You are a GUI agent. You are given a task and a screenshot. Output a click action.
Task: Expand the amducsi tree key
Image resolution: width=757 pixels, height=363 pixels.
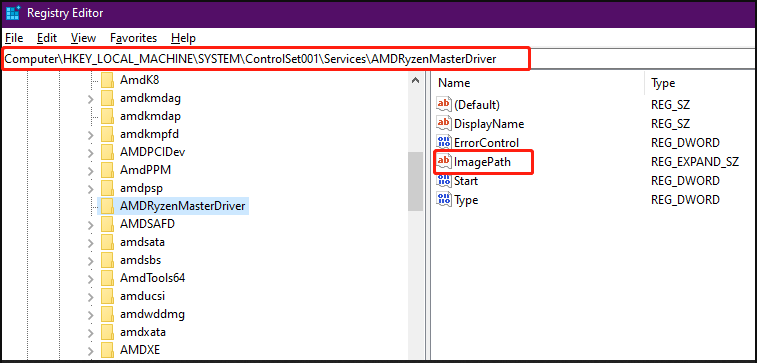(x=90, y=296)
